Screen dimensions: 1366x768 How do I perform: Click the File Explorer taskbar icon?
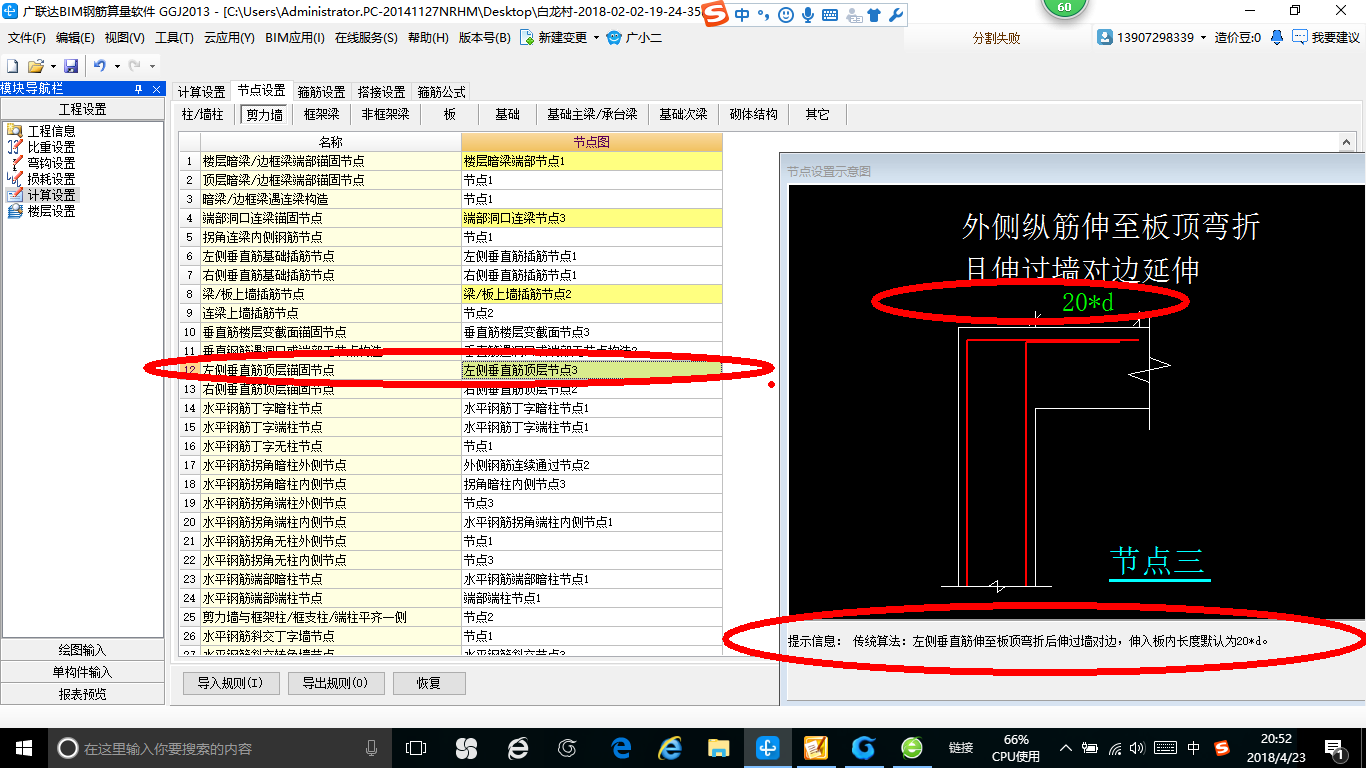click(x=718, y=748)
